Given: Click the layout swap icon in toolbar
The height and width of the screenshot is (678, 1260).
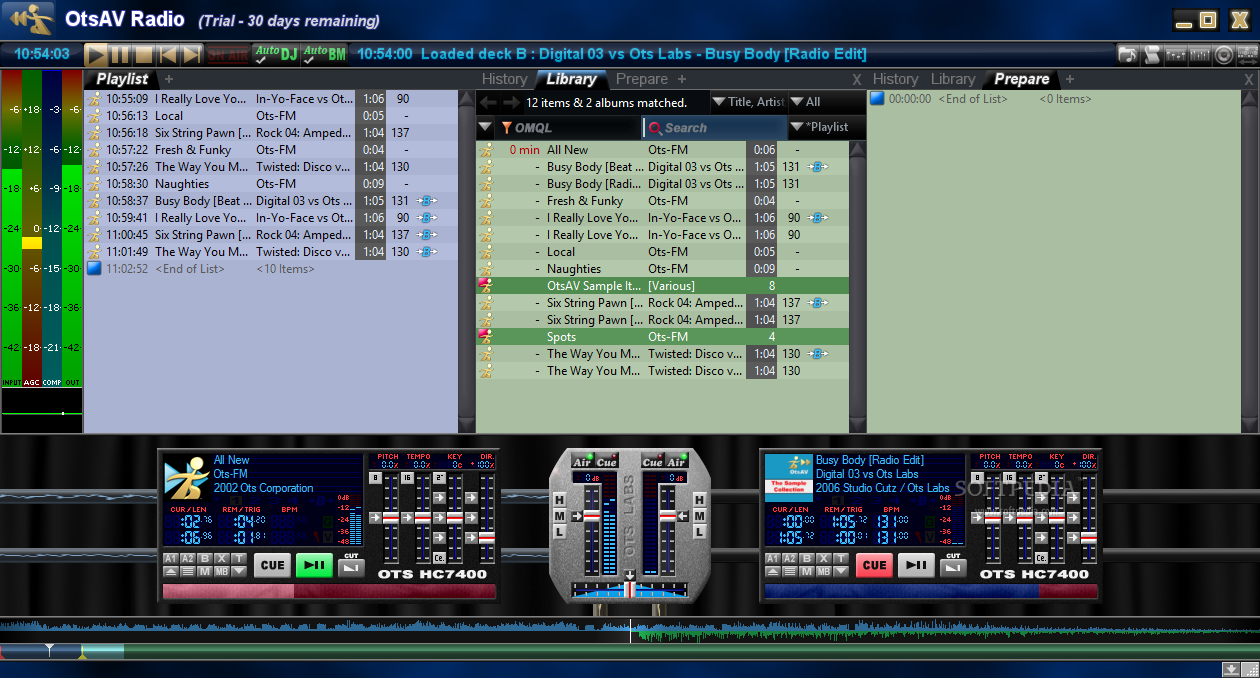Looking at the screenshot, I should tap(1246, 55).
